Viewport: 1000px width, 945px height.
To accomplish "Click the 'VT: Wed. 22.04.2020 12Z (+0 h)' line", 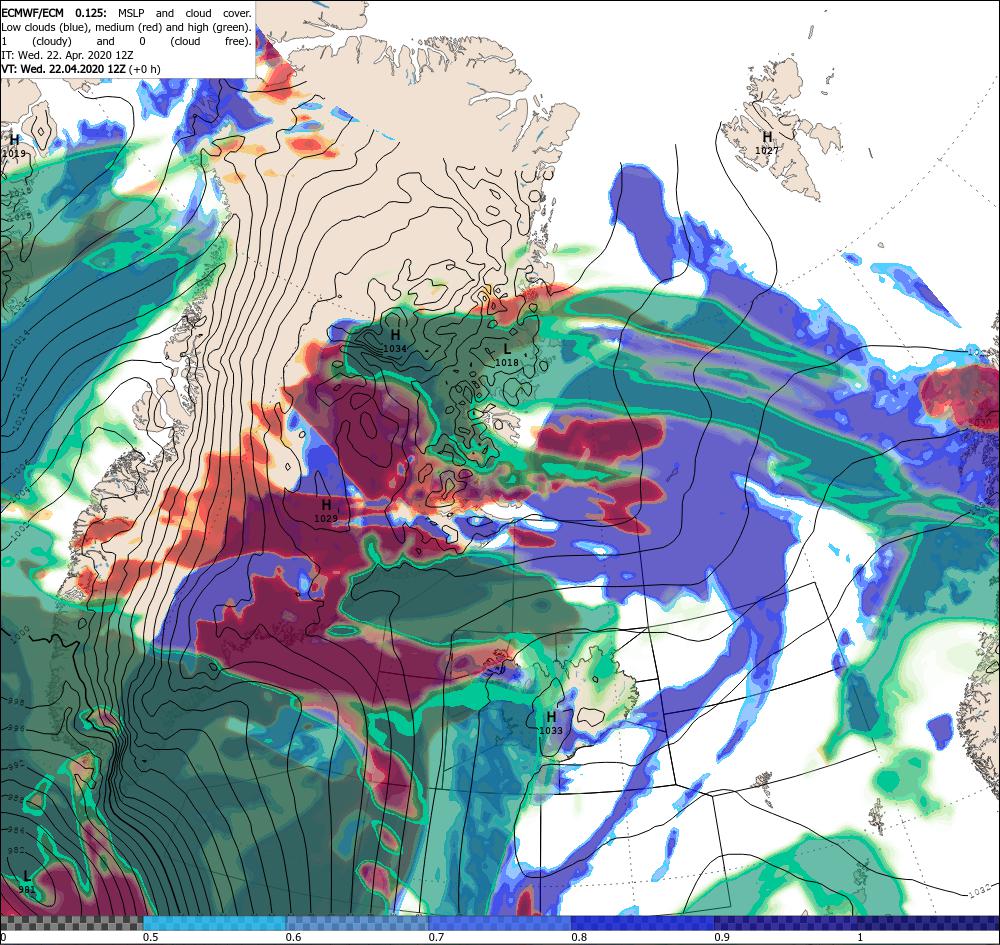I will click(81, 69).
